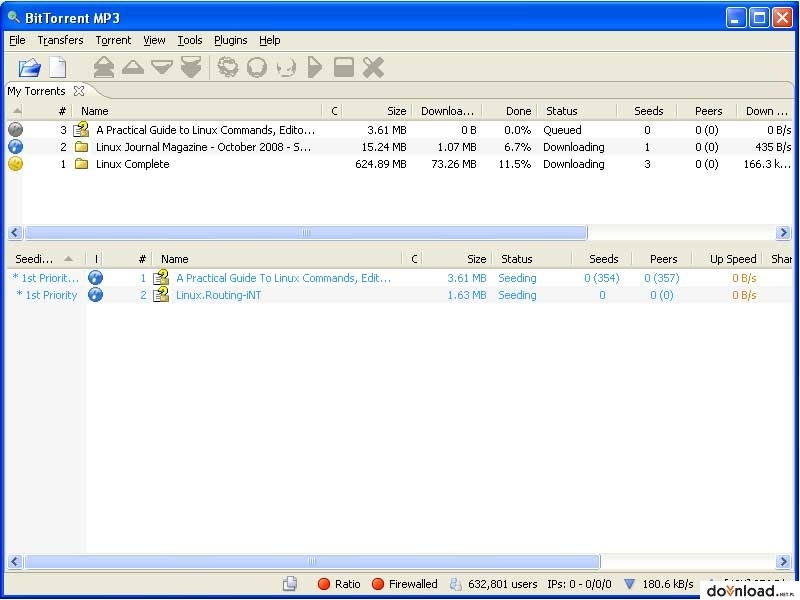The height and width of the screenshot is (600, 800).
Task: Sort downloads by first column arrow header
Action: (17, 111)
